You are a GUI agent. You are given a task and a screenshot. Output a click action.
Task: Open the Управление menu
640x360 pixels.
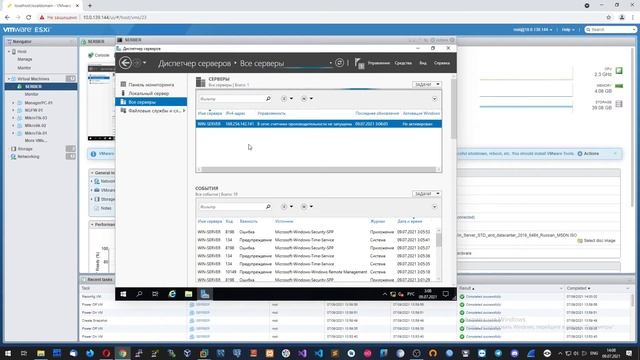(378, 63)
